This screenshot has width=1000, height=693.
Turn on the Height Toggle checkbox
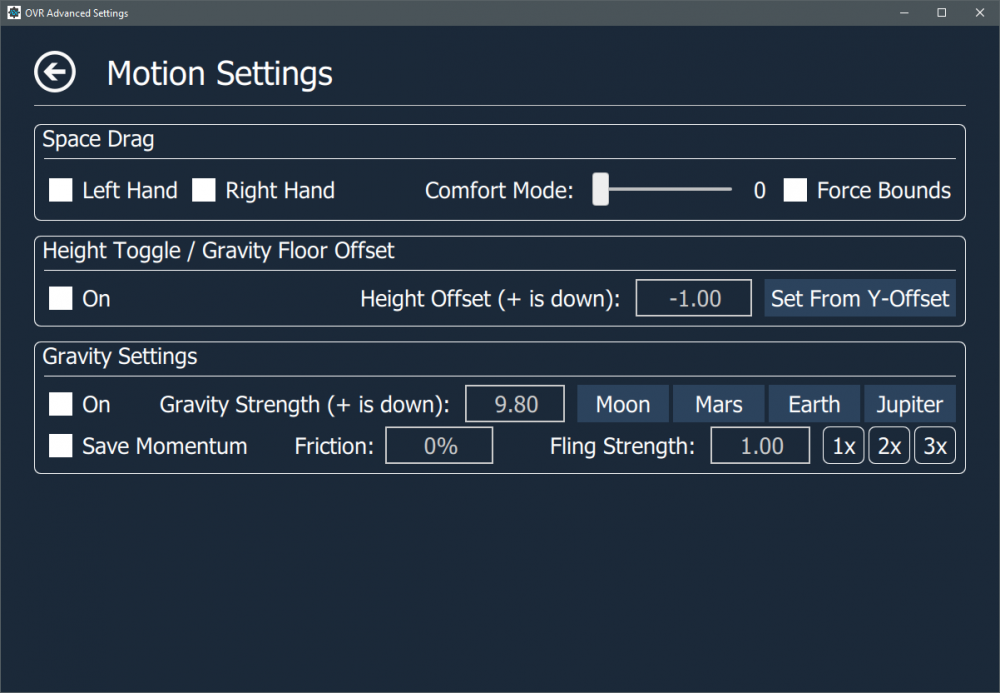(61, 298)
